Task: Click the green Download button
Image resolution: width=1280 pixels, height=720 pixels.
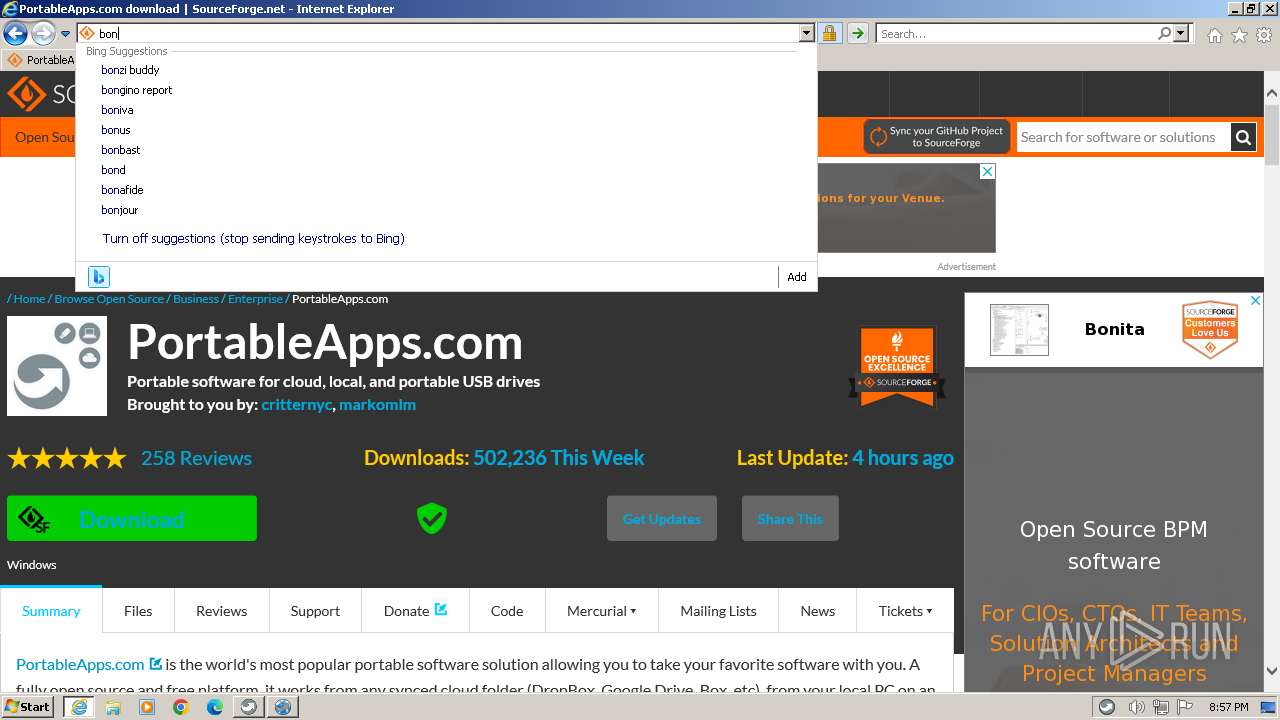Action: (x=132, y=519)
